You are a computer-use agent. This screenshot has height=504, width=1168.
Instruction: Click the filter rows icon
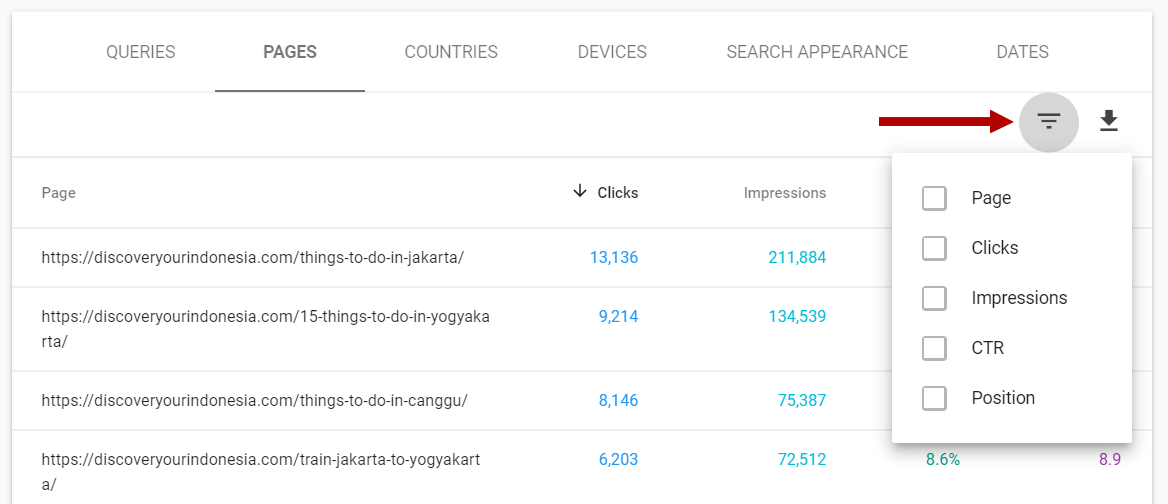click(x=1048, y=122)
